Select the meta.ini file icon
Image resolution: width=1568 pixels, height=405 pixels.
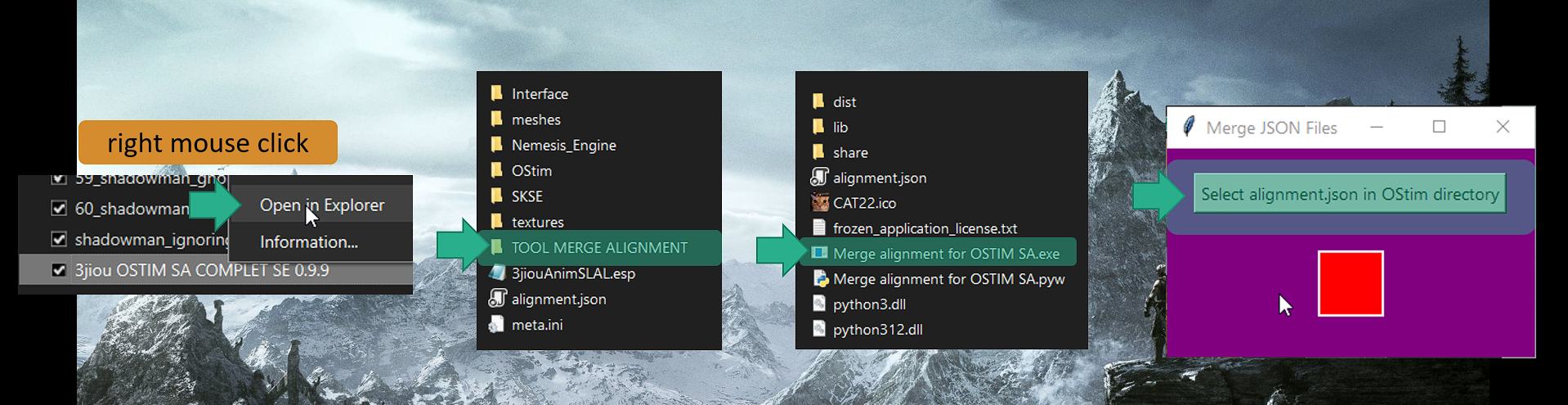pos(496,325)
